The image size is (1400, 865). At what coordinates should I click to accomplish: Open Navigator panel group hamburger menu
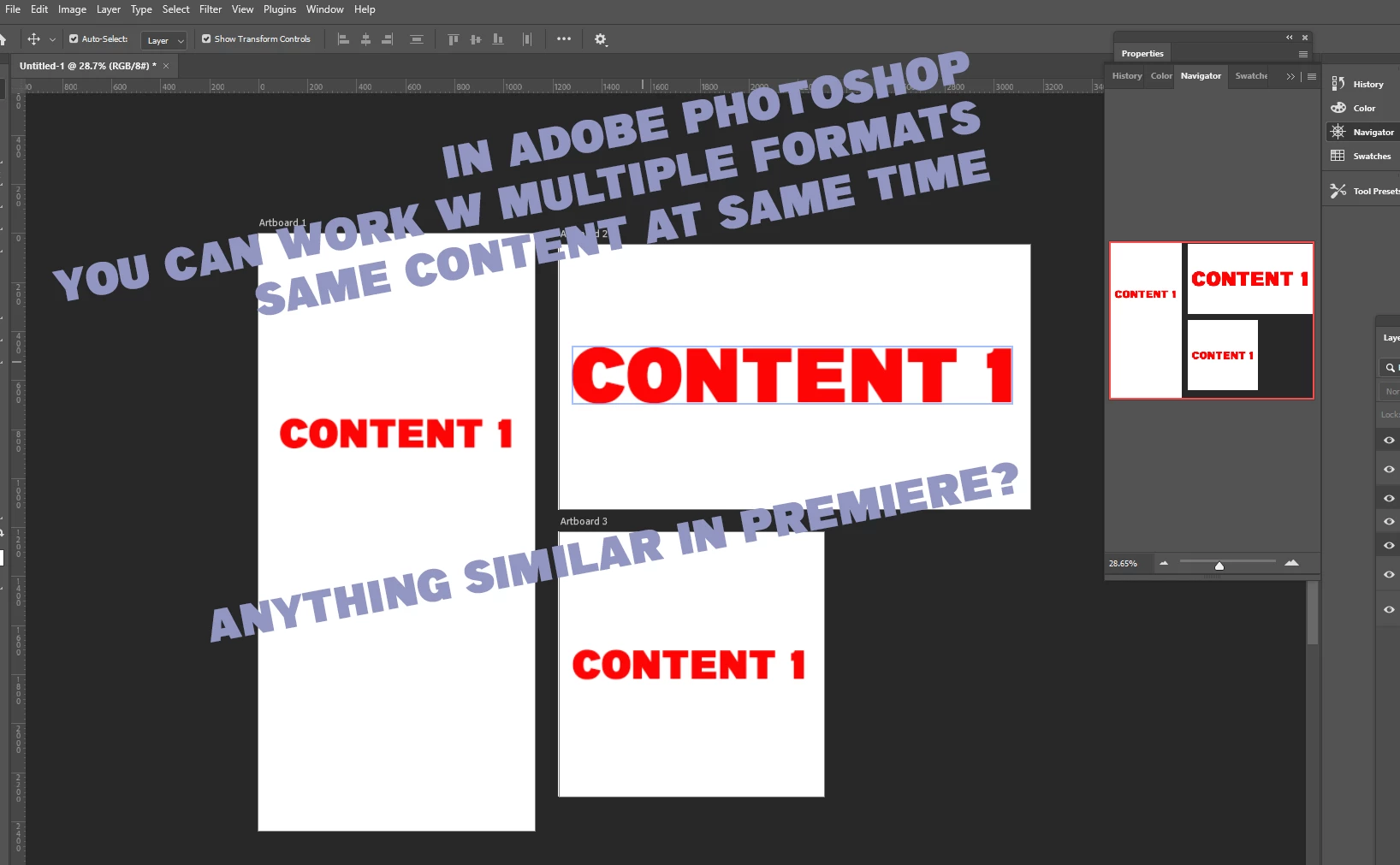click(1312, 76)
